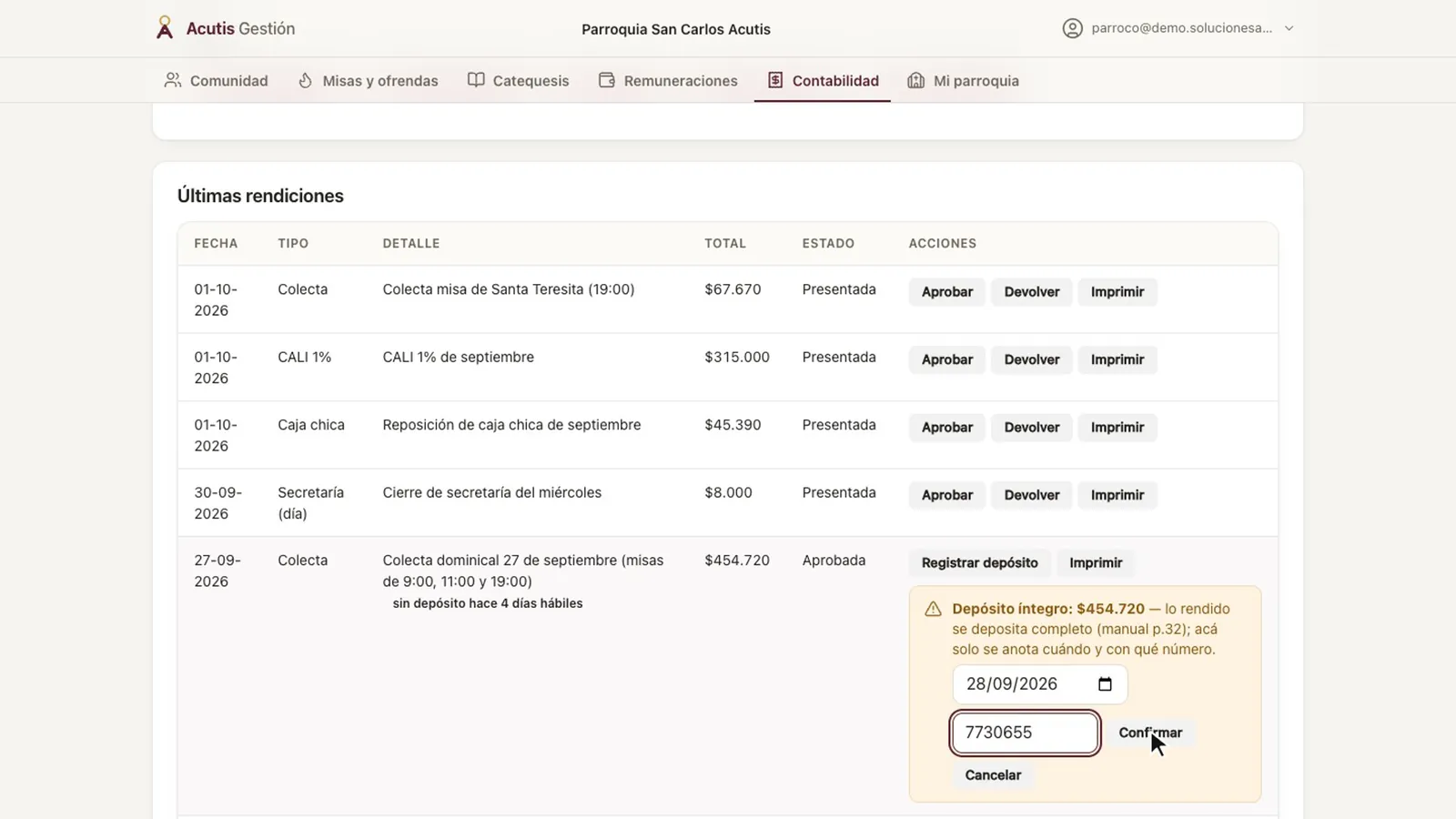Confirm the deposit registration
1456x819 pixels.
(x=1150, y=733)
